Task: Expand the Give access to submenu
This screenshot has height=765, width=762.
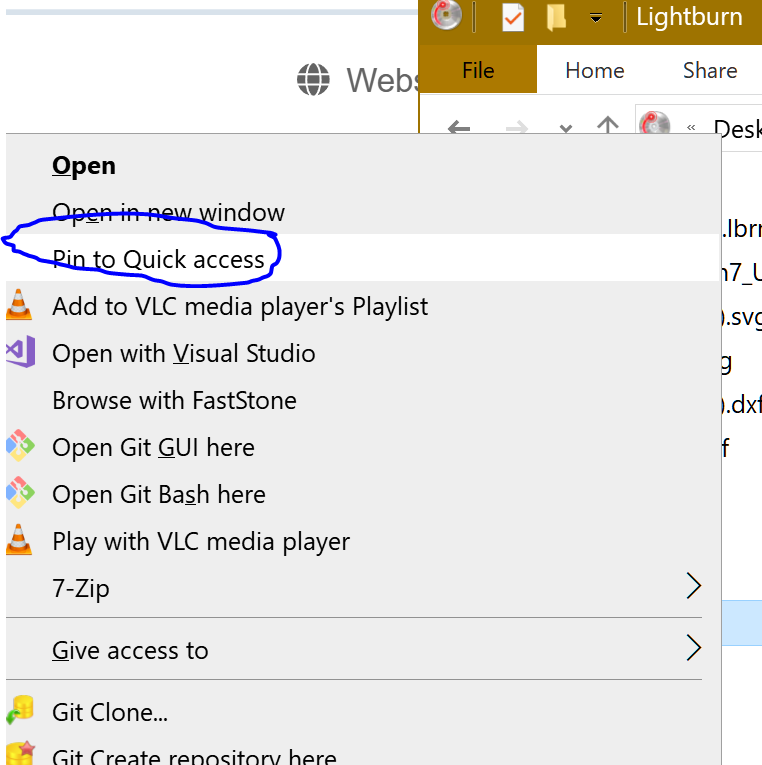Action: [x=693, y=649]
